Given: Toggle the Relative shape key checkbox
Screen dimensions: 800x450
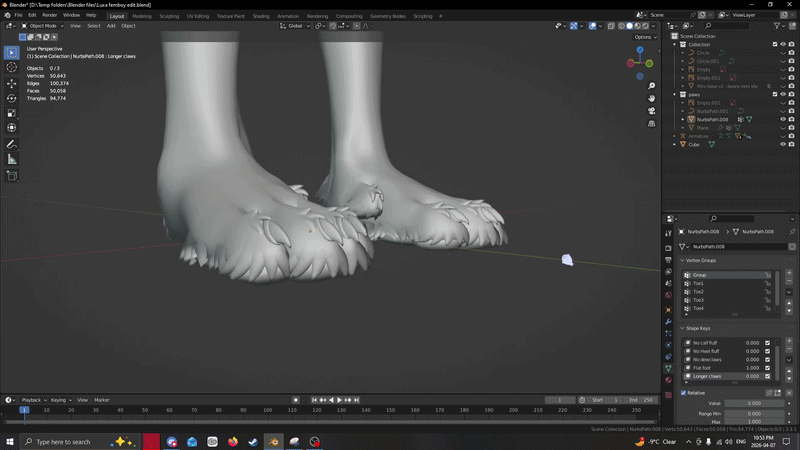Looking at the screenshot, I should [x=684, y=393].
